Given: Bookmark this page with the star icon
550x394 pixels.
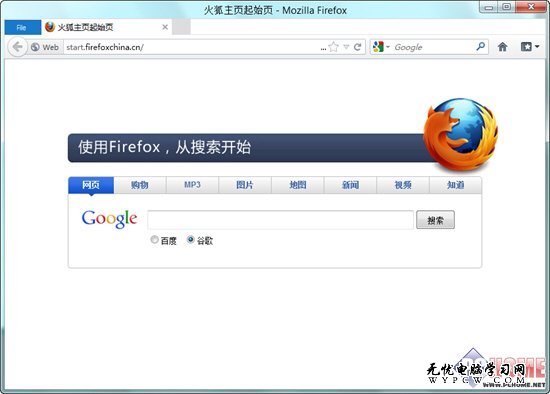Looking at the screenshot, I should pyautogui.click(x=334, y=47).
